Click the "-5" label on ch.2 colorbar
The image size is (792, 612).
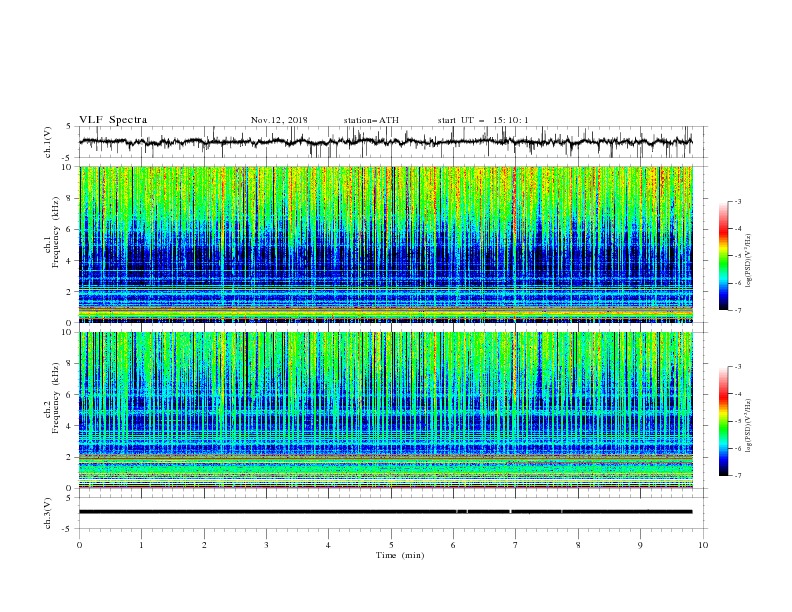pos(738,421)
